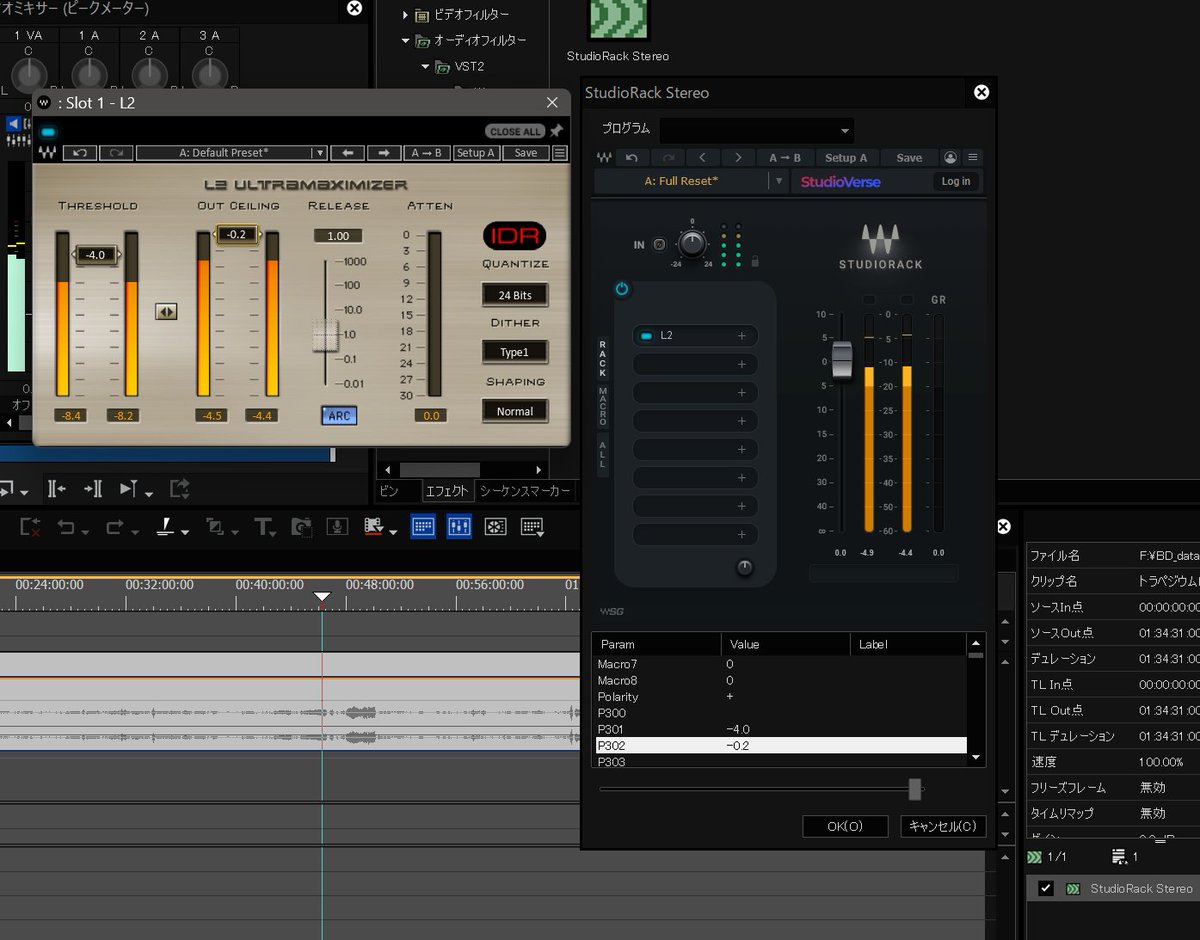This screenshot has height=940, width=1200.
Task: Expand the ビデオフィルター tree node
Action: [406, 15]
